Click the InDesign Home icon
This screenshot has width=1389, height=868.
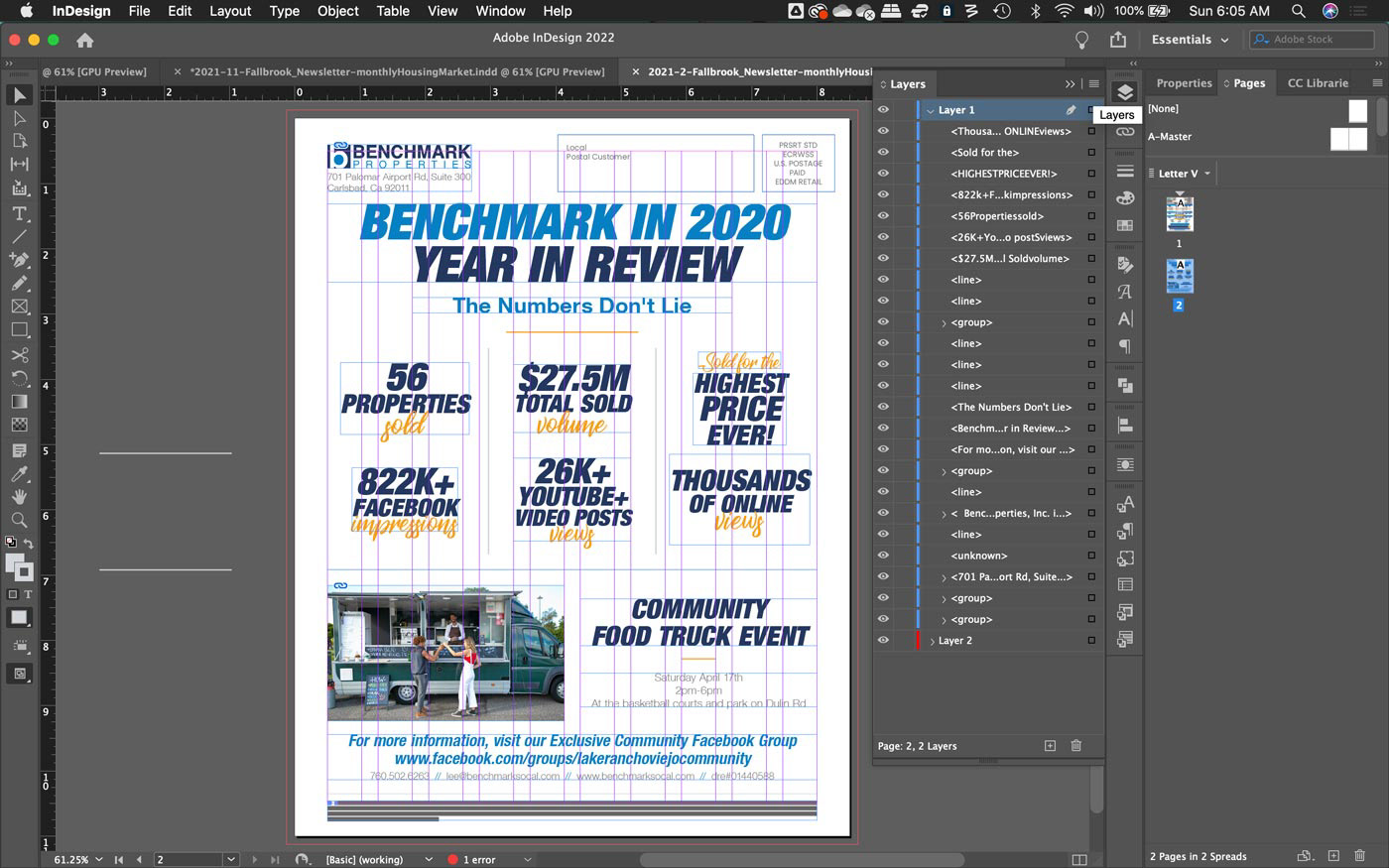[x=85, y=40]
